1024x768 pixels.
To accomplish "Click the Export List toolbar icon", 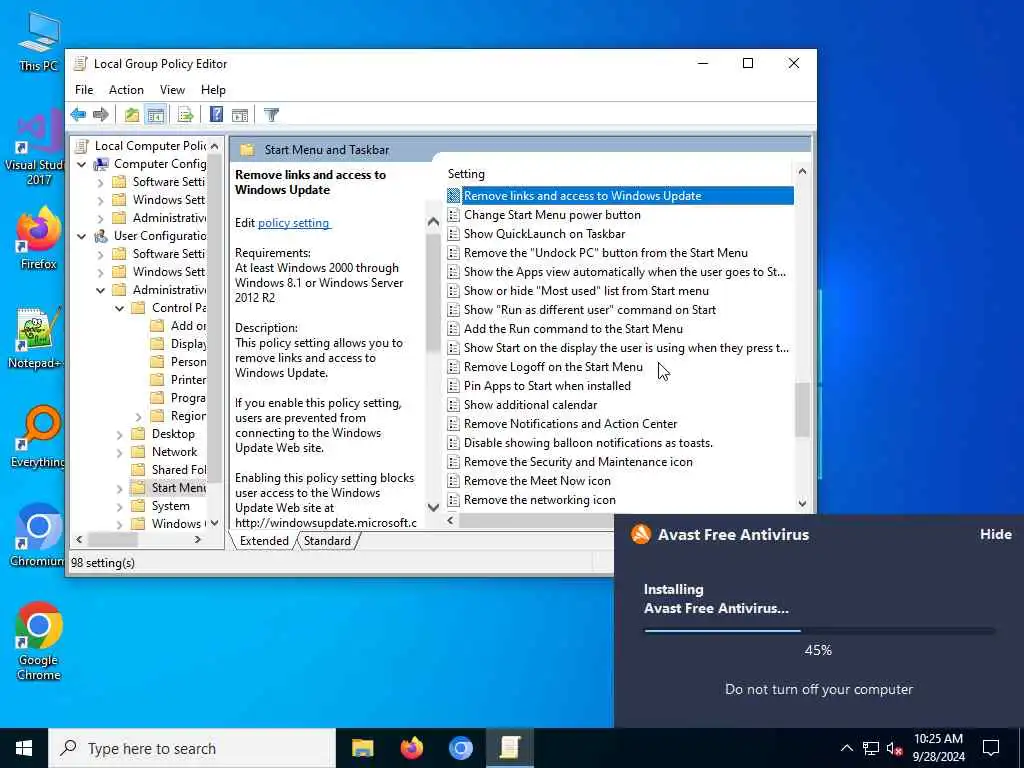I will (185, 115).
